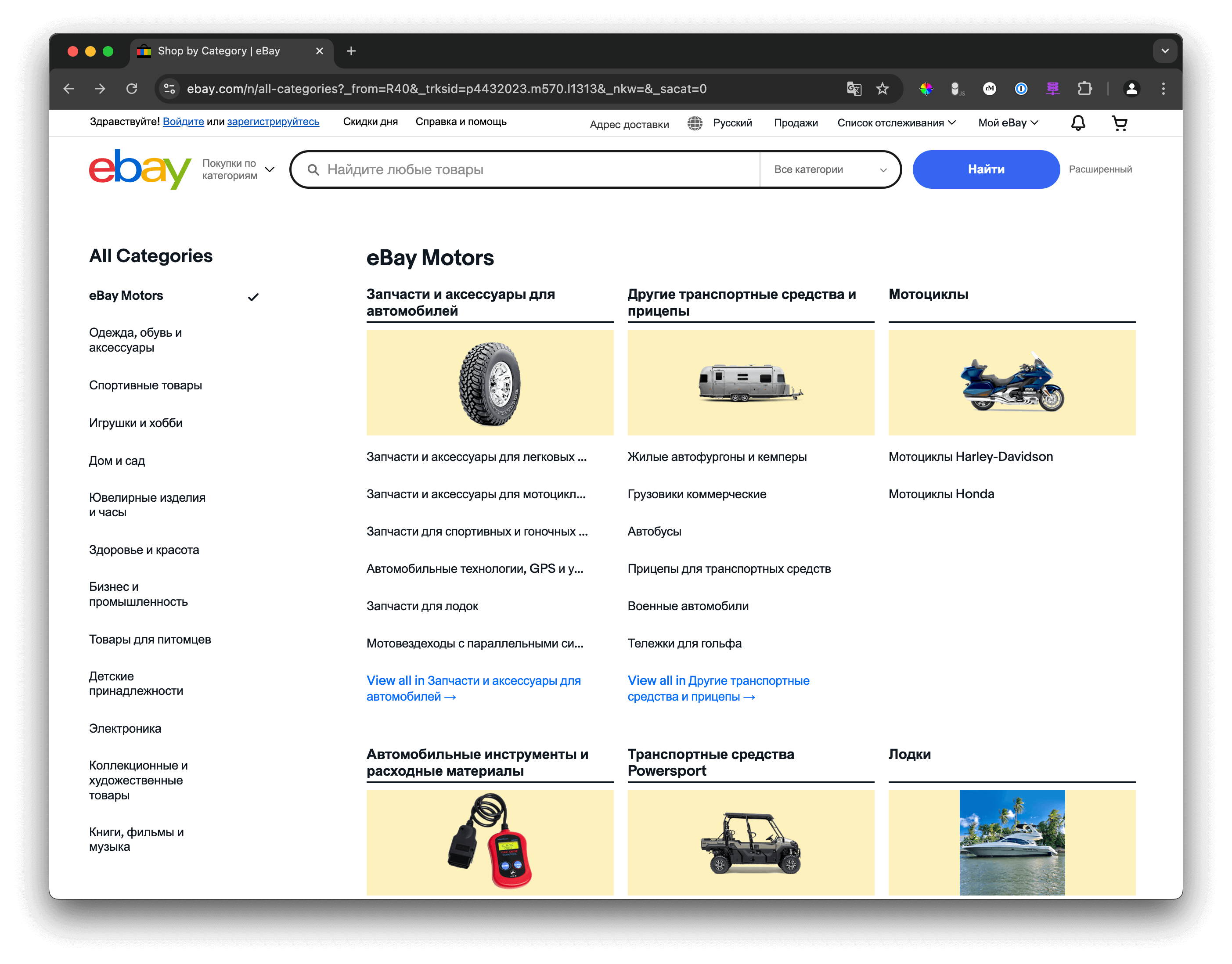Click View all in Другие транспортные средства
1232x964 pixels.
pos(718,688)
